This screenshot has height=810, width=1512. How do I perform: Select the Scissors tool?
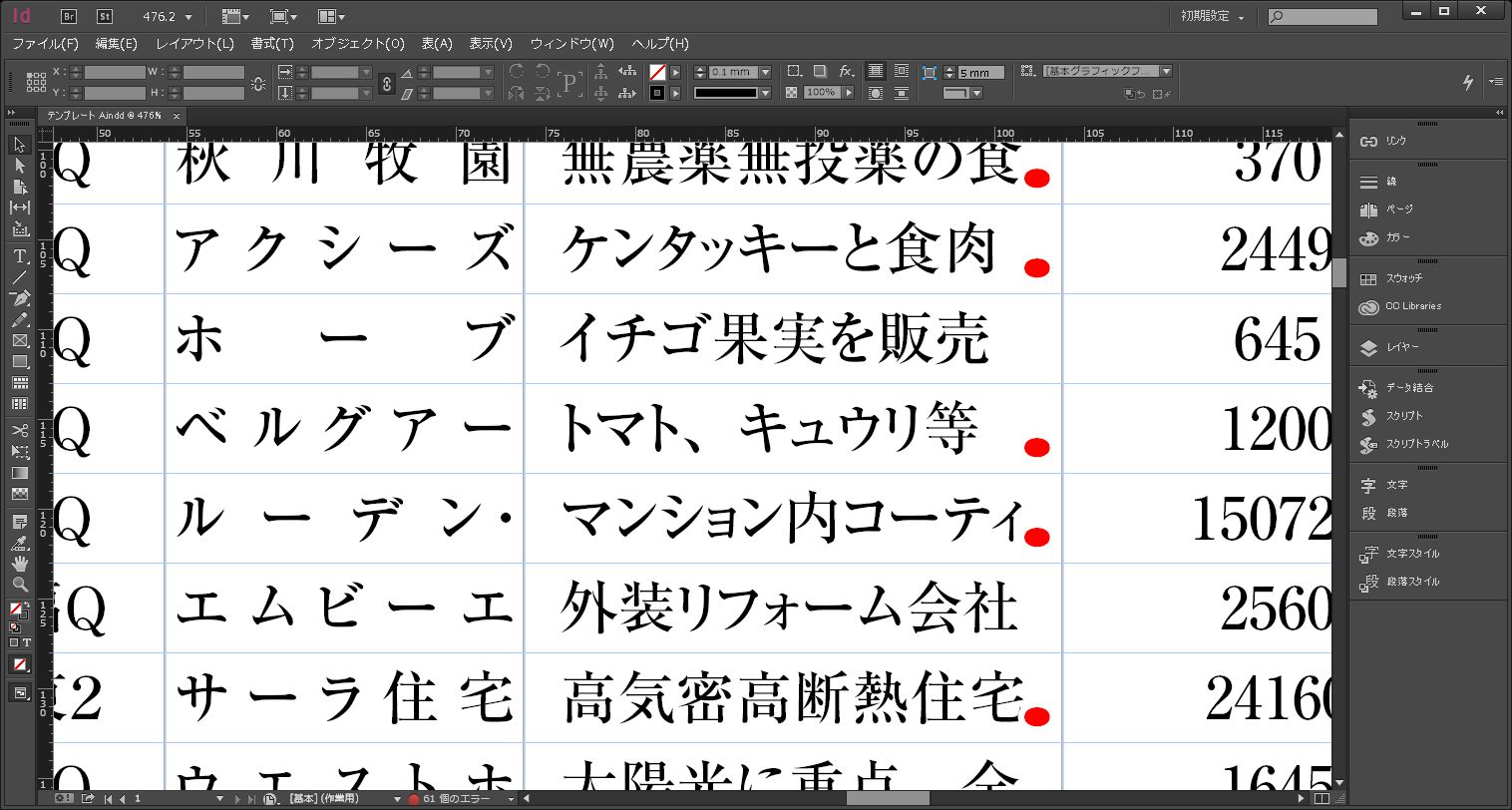pos(20,431)
